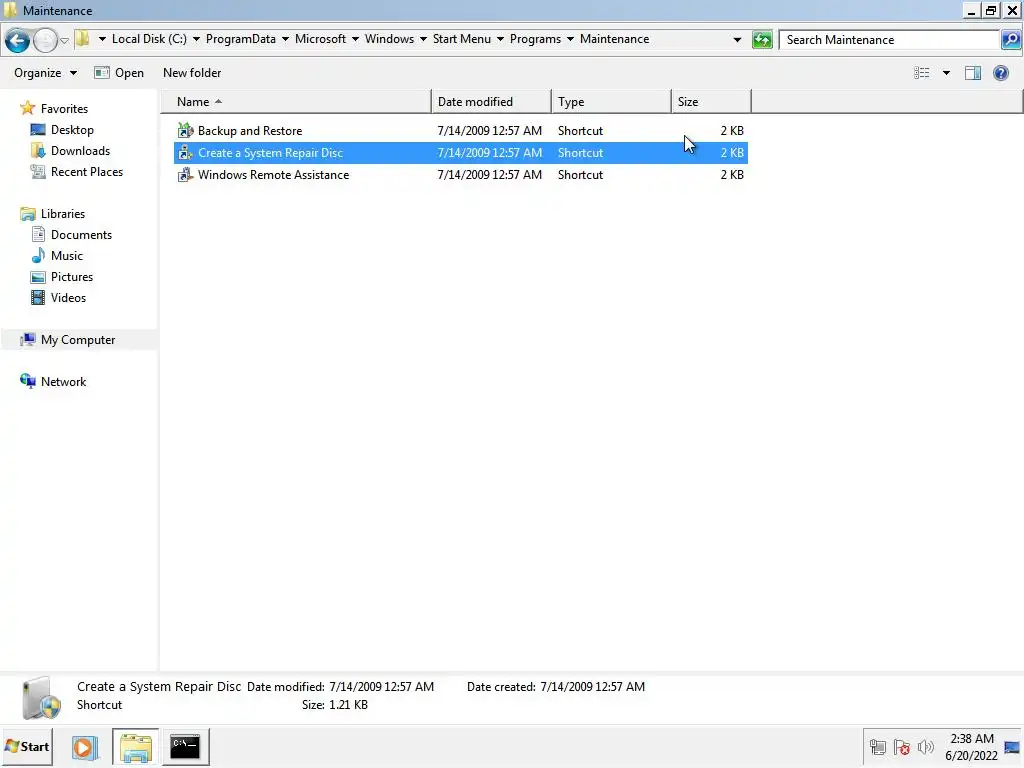Click Size: 1.21 KB in the details pane
This screenshot has height=768, width=1024.
click(x=334, y=705)
